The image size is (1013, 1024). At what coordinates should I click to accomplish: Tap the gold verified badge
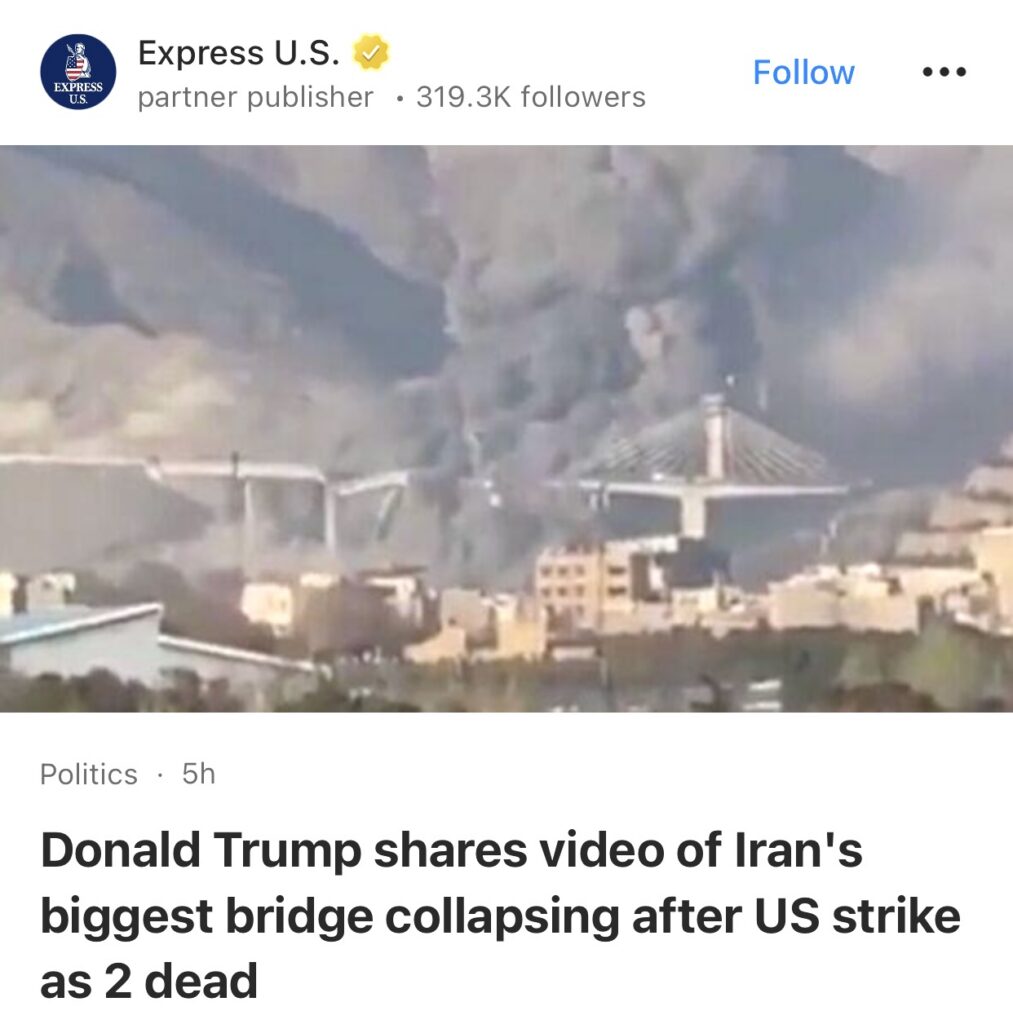click(x=371, y=52)
